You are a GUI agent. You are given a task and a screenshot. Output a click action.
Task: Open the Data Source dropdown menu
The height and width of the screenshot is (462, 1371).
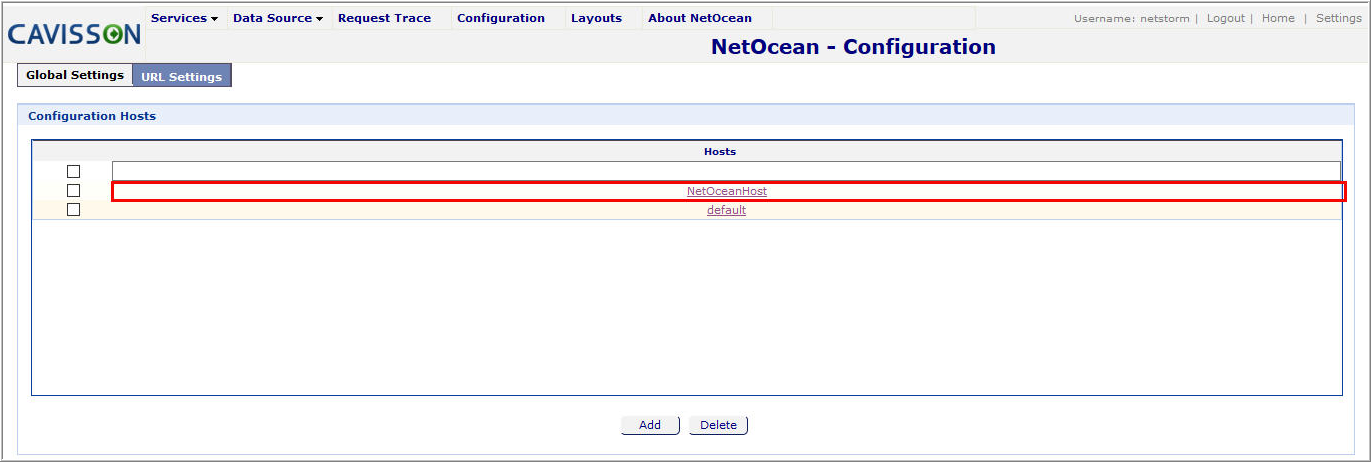278,18
